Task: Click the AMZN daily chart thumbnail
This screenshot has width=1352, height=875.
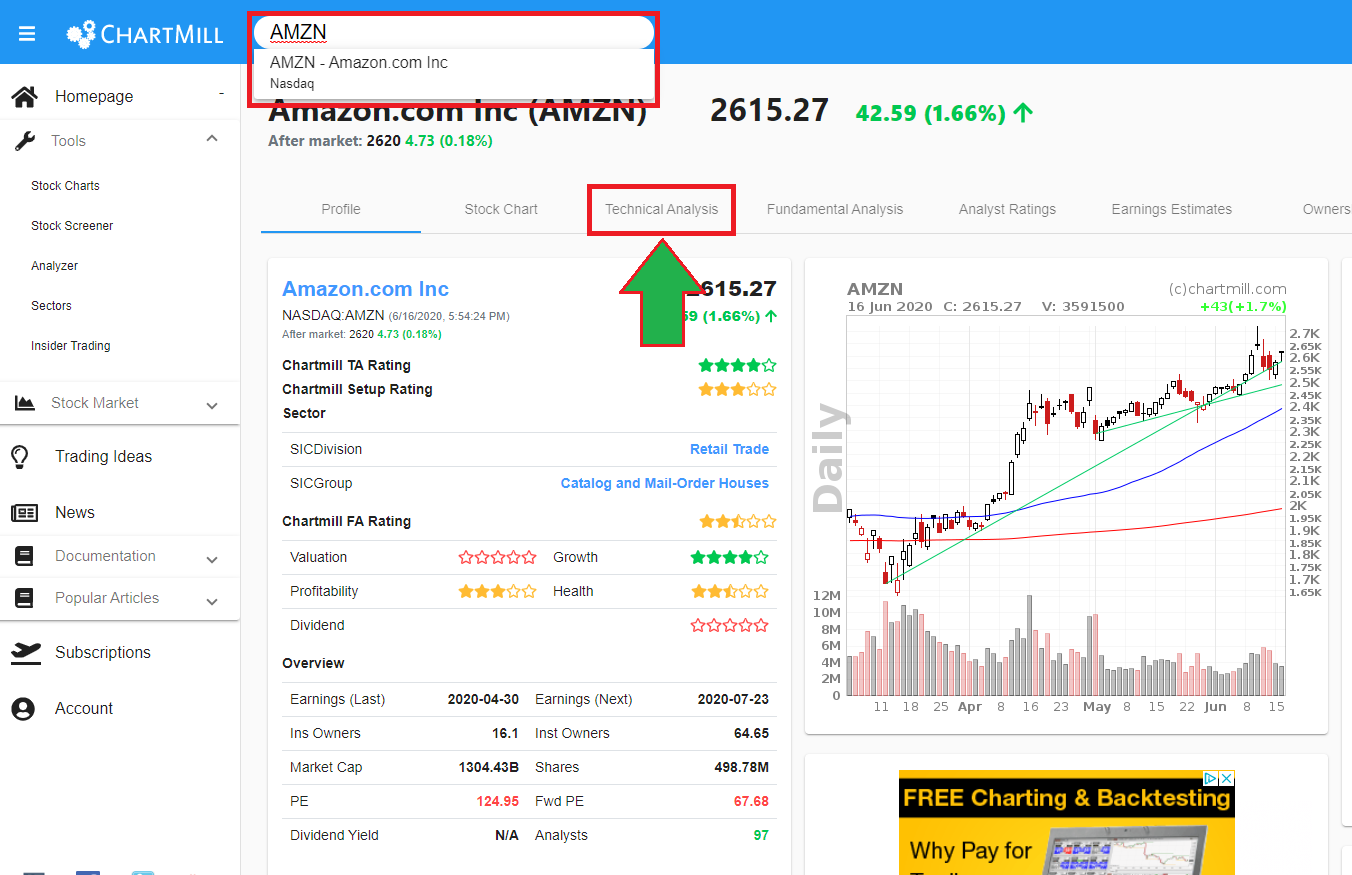Action: coord(1066,496)
